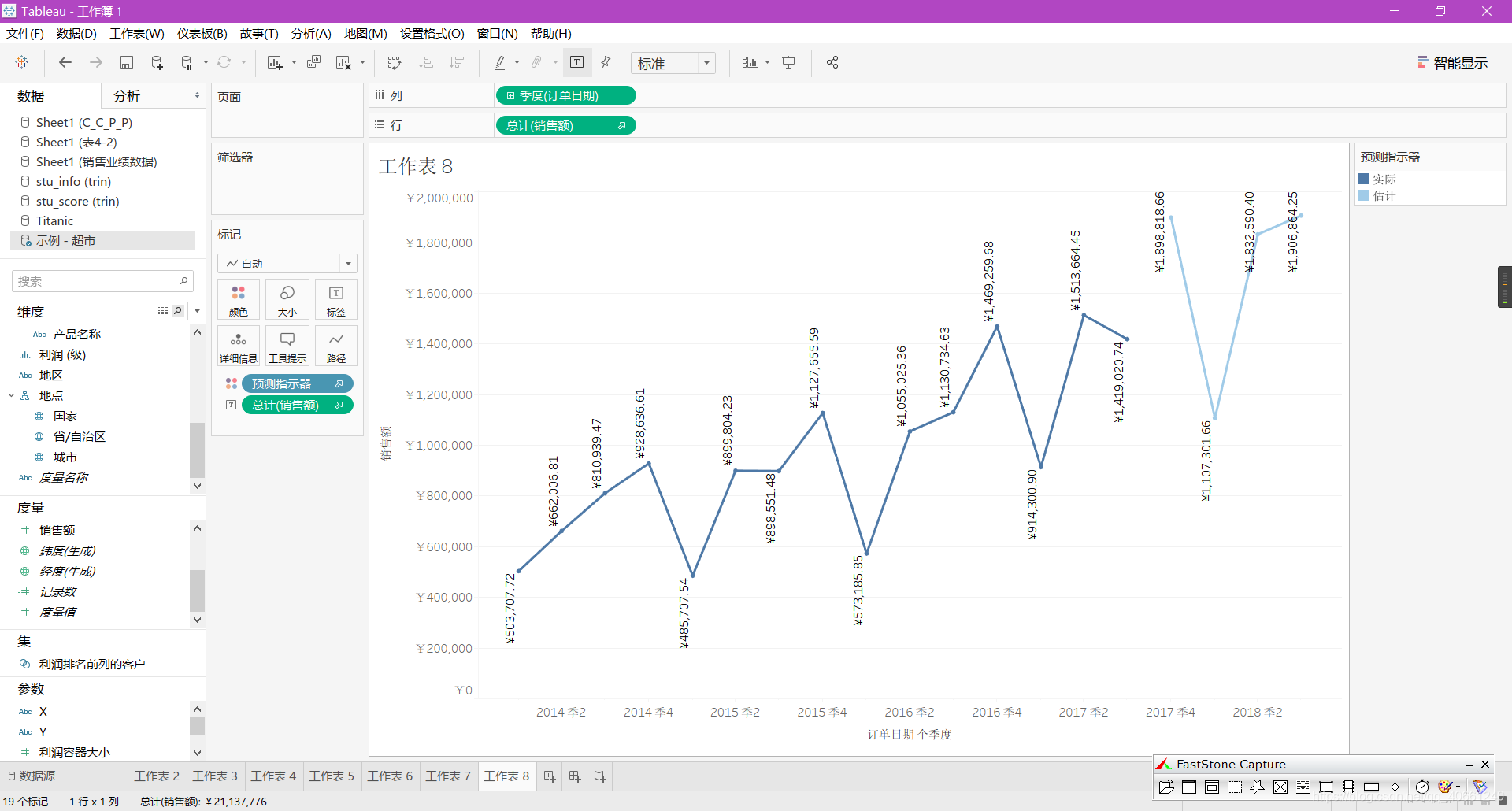Enter presentation mode icon
The image size is (1512, 811).
788,62
